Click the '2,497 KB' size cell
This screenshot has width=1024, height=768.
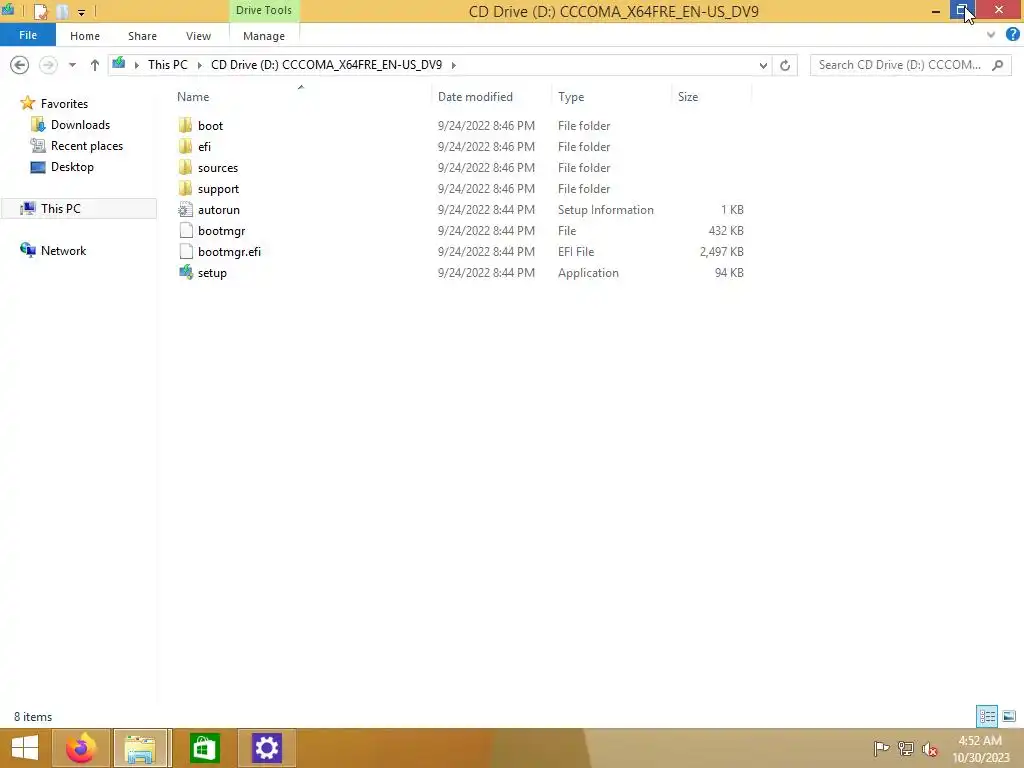722,251
